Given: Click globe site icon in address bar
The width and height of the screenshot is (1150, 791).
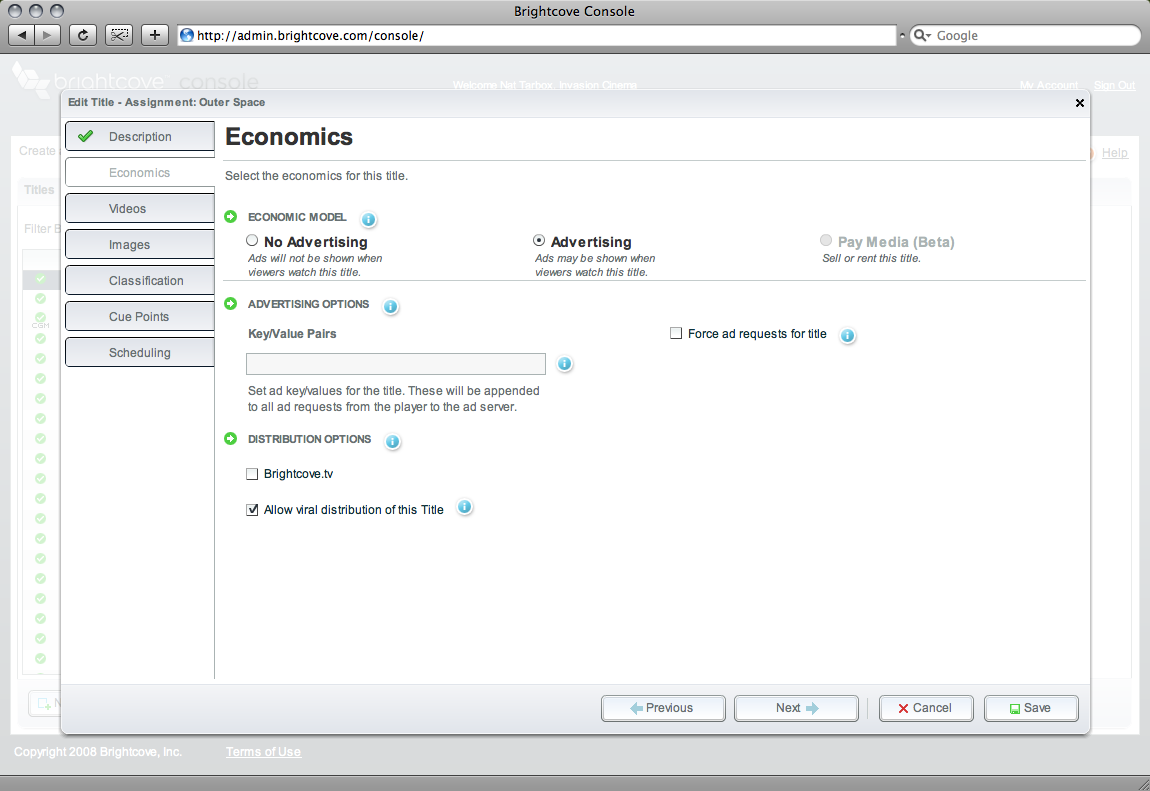Looking at the screenshot, I should pos(187,35).
